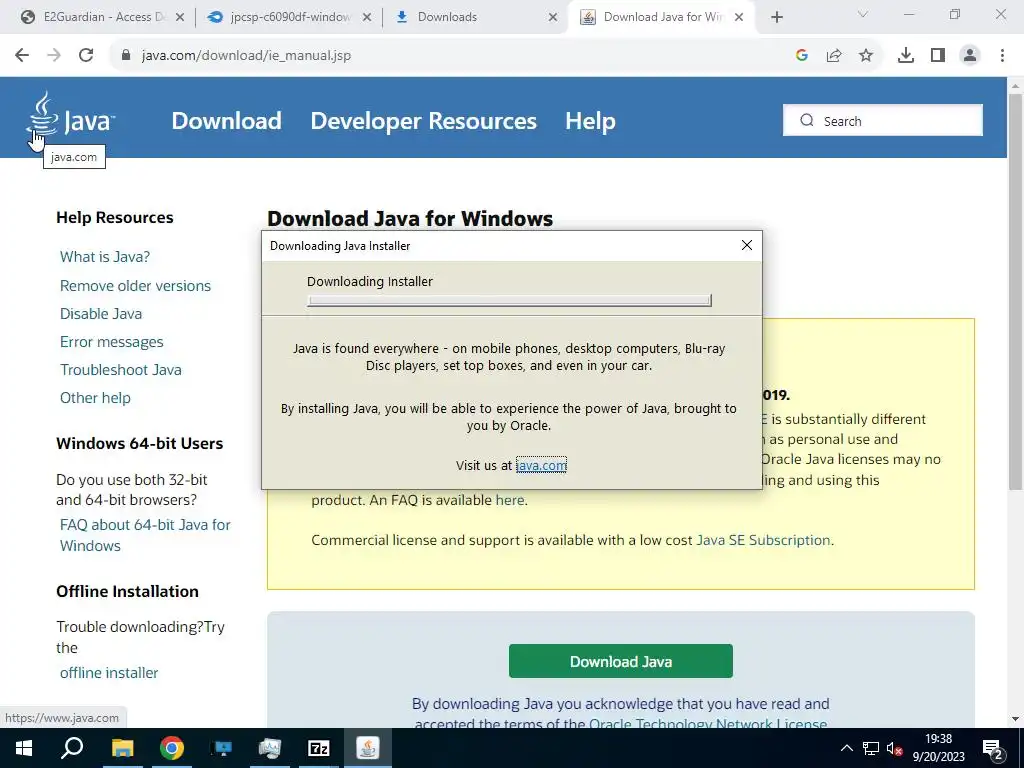The height and width of the screenshot is (768, 1024).
Task: Open the taskbar clock and date
Action: point(938,748)
